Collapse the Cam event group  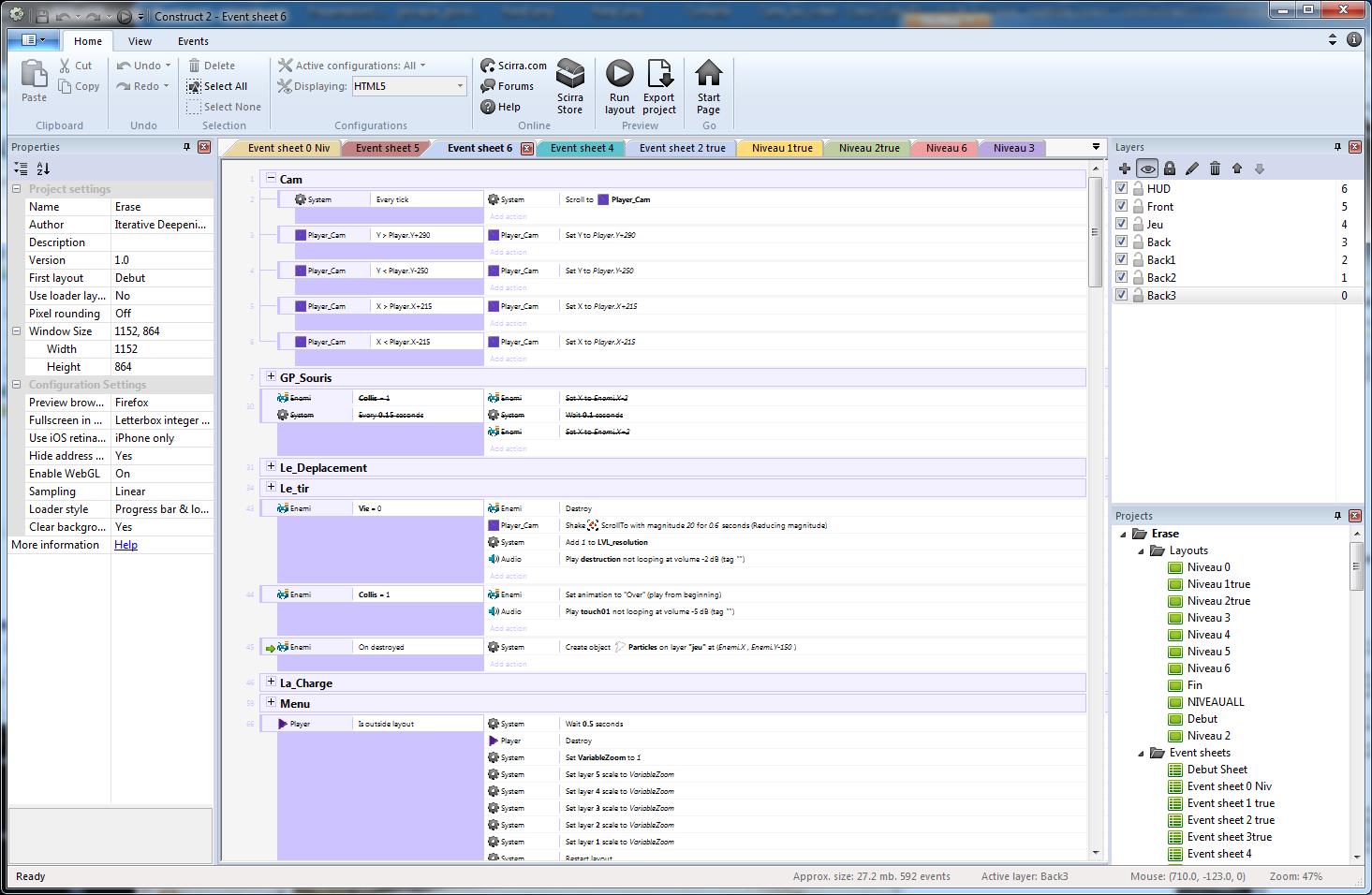[271, 178]
